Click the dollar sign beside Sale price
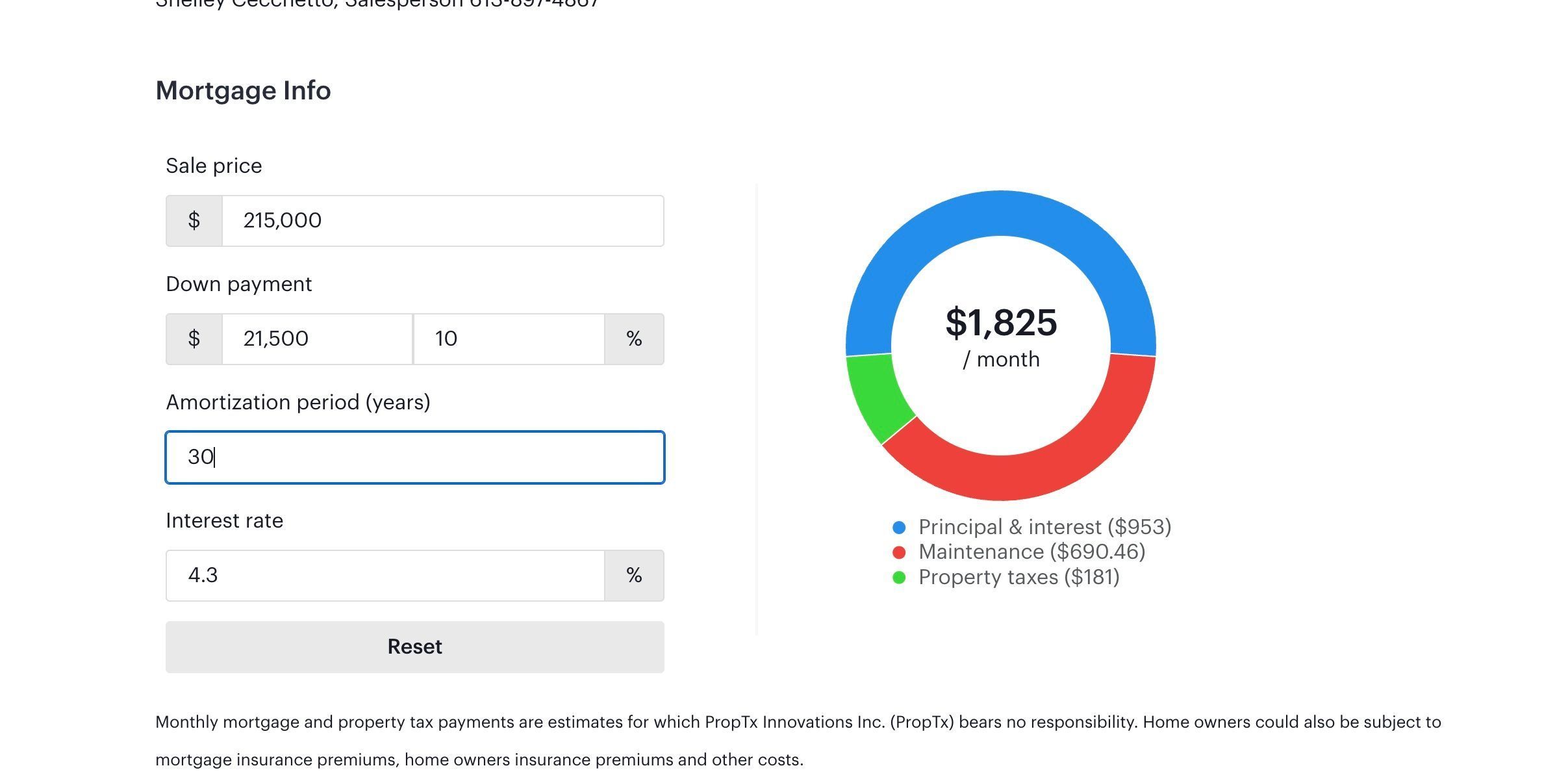Viewport: 1568px width, 781px height. (194, 221)
